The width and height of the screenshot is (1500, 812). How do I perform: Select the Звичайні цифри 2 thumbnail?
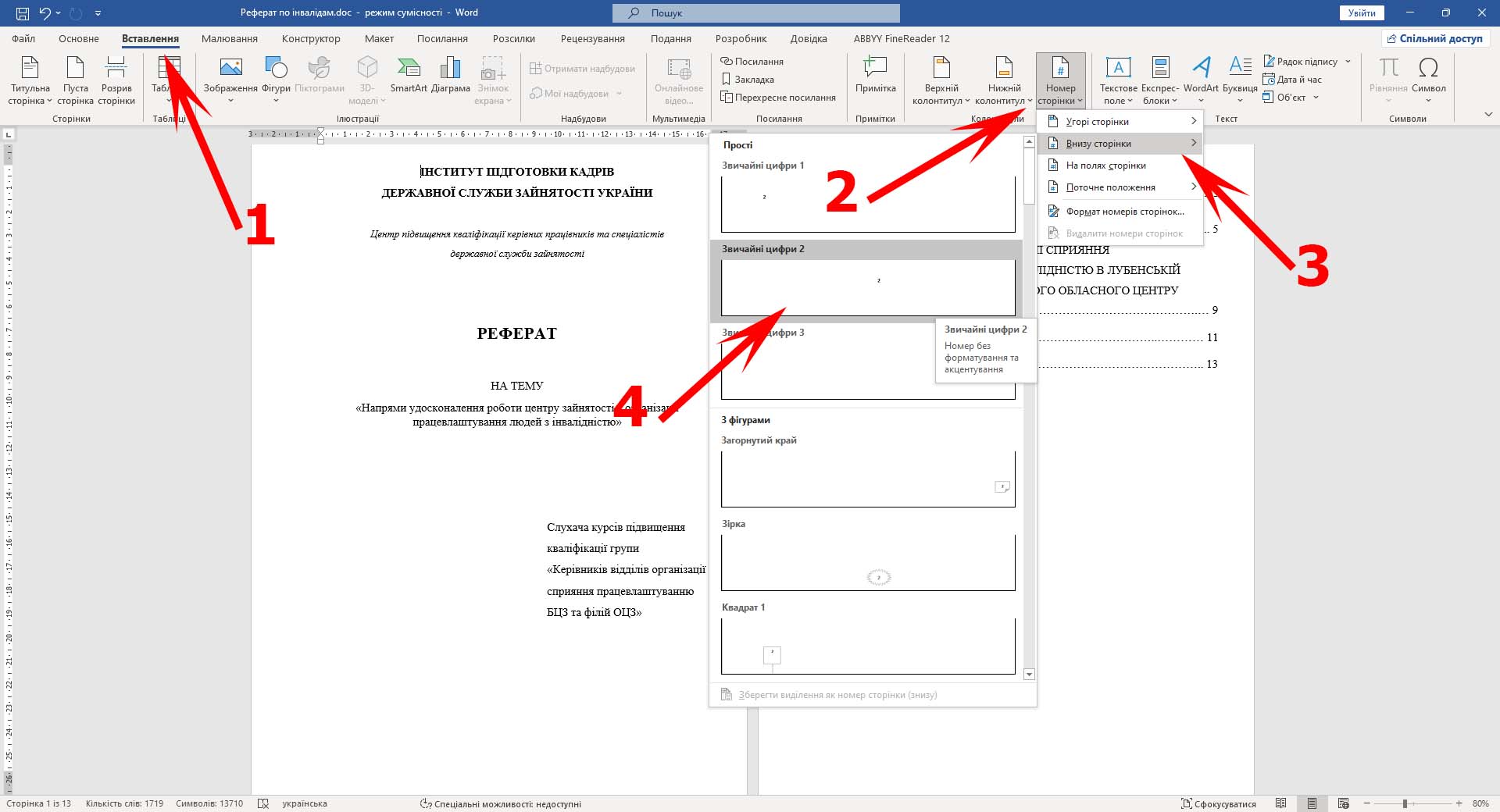(x=868, y=287)
